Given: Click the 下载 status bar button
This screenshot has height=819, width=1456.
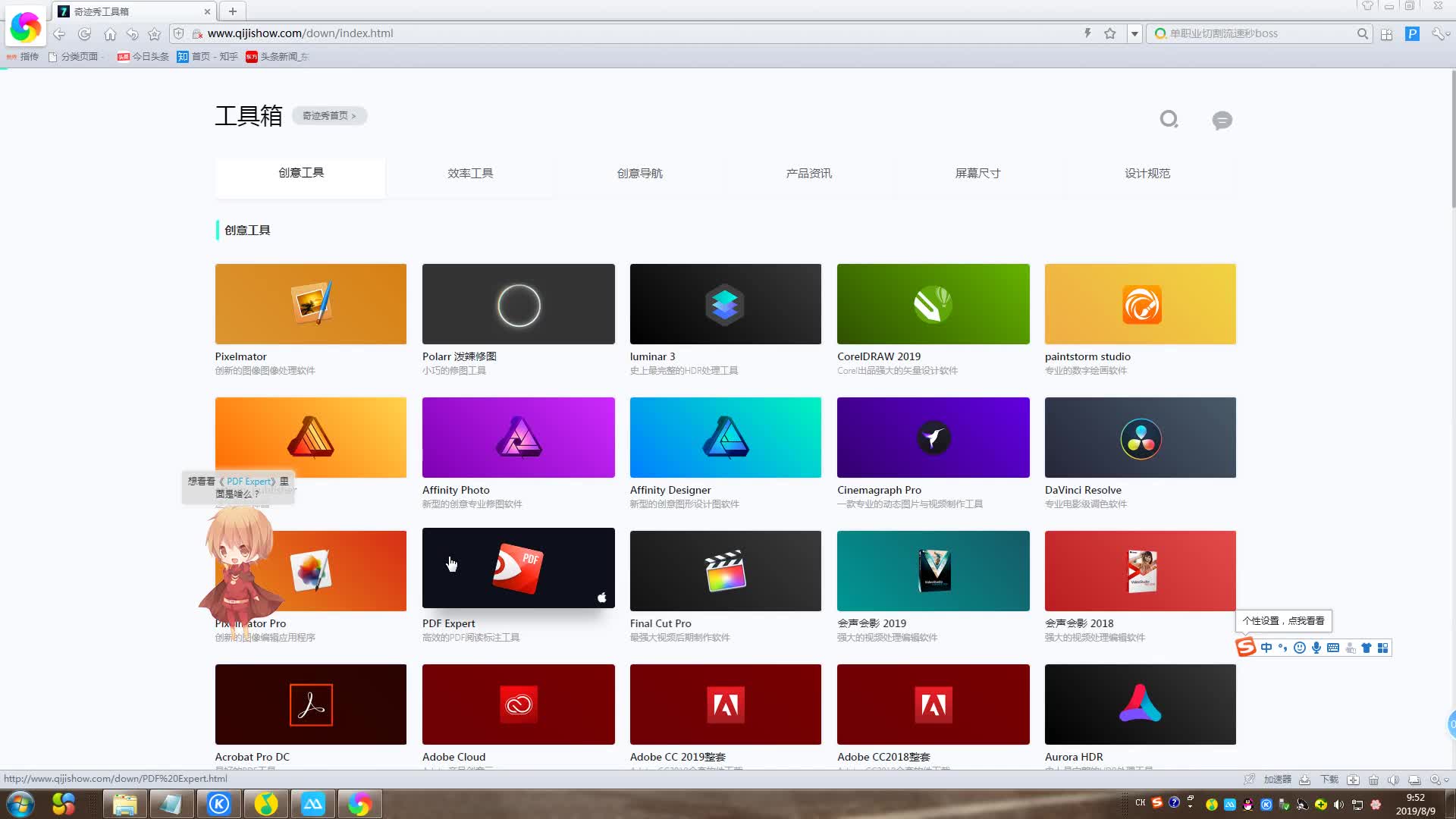Looking at the screenshot, I should (1329, 780).
